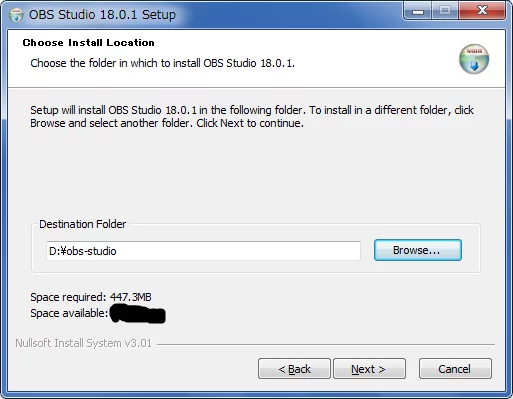Click the "Space required: 447.3MB" text
513x399 pixels.
[91, 297]
